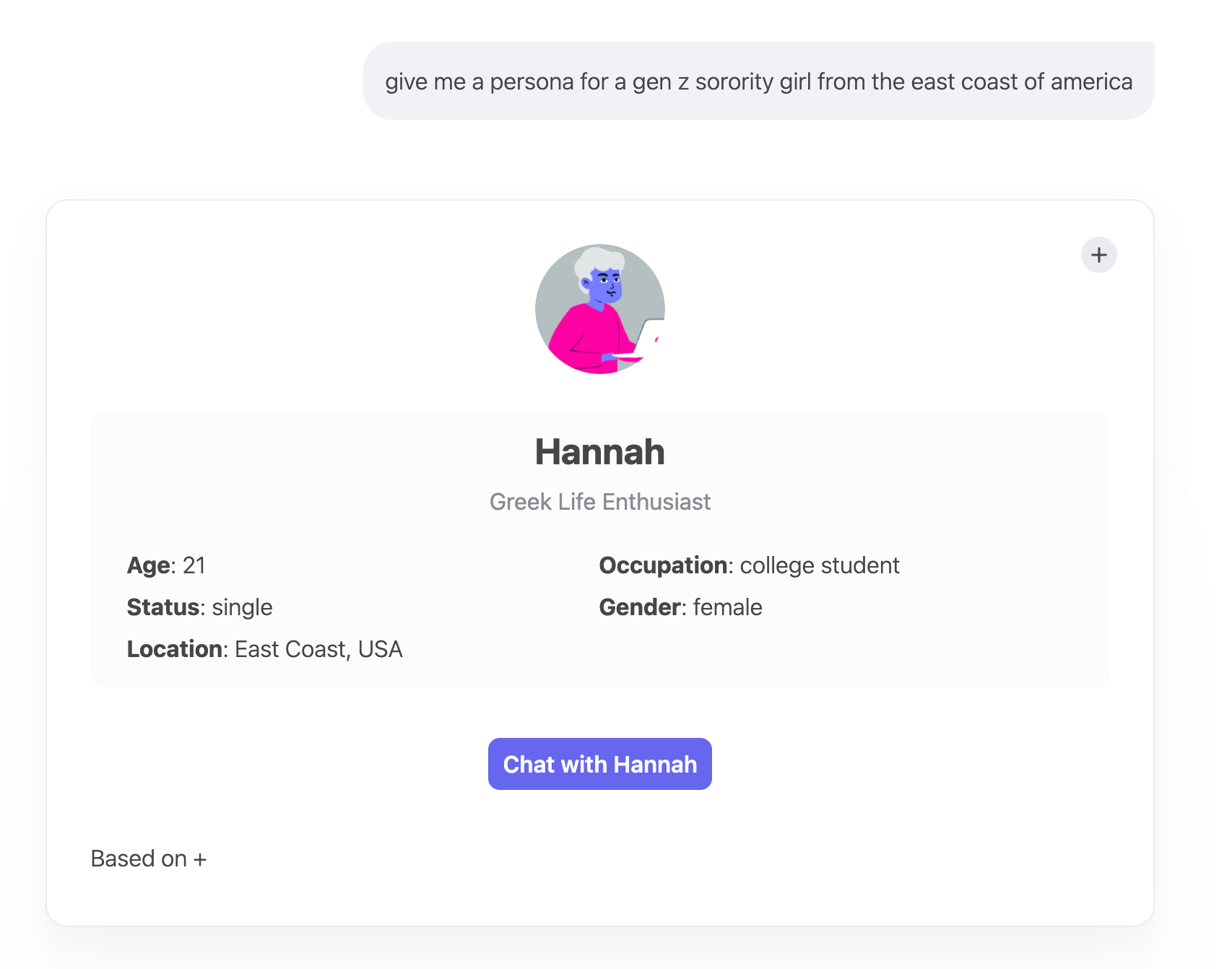Click the status value 'single'
Screen dimensions: 1232x969
click(242, 607)
